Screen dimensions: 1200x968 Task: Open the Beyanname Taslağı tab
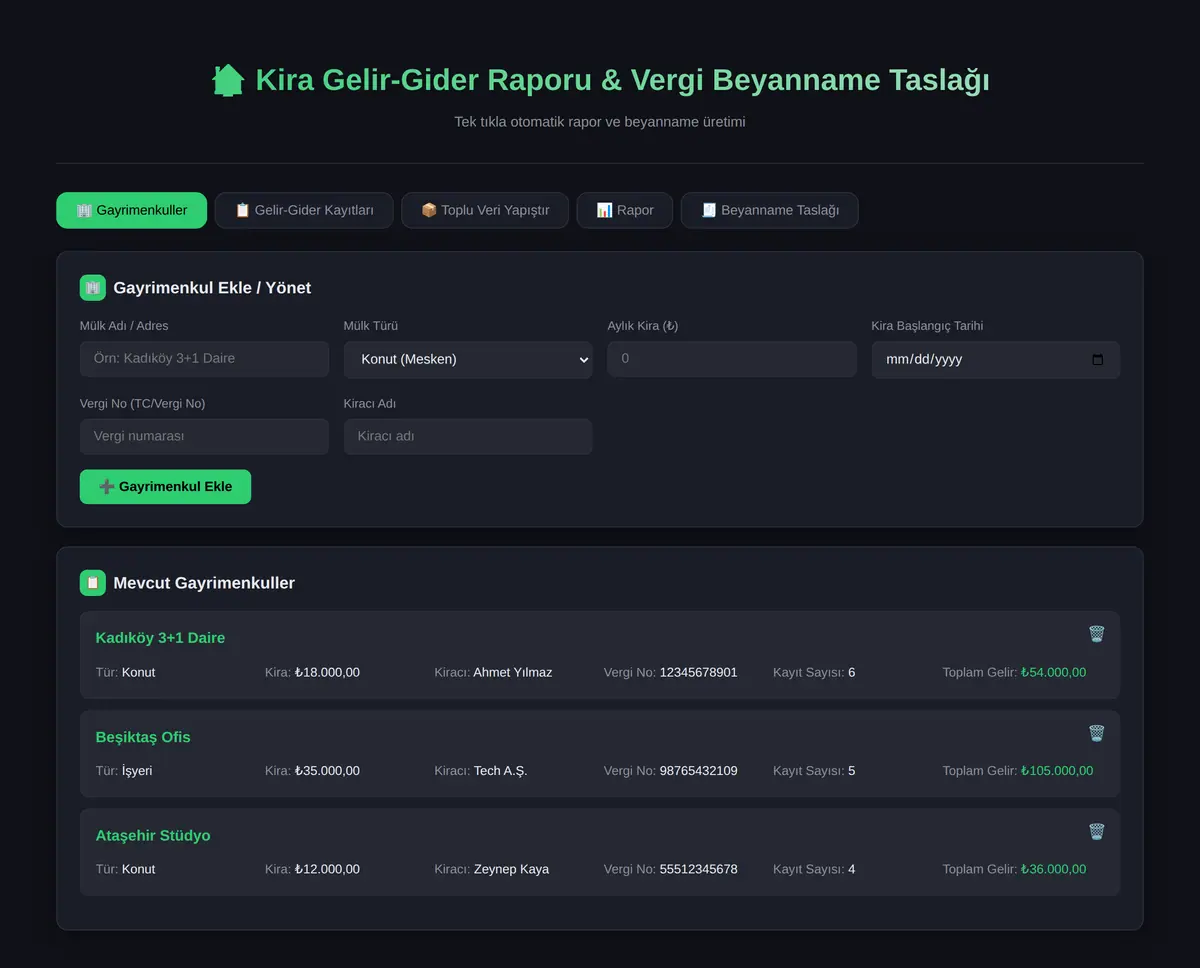770,210
